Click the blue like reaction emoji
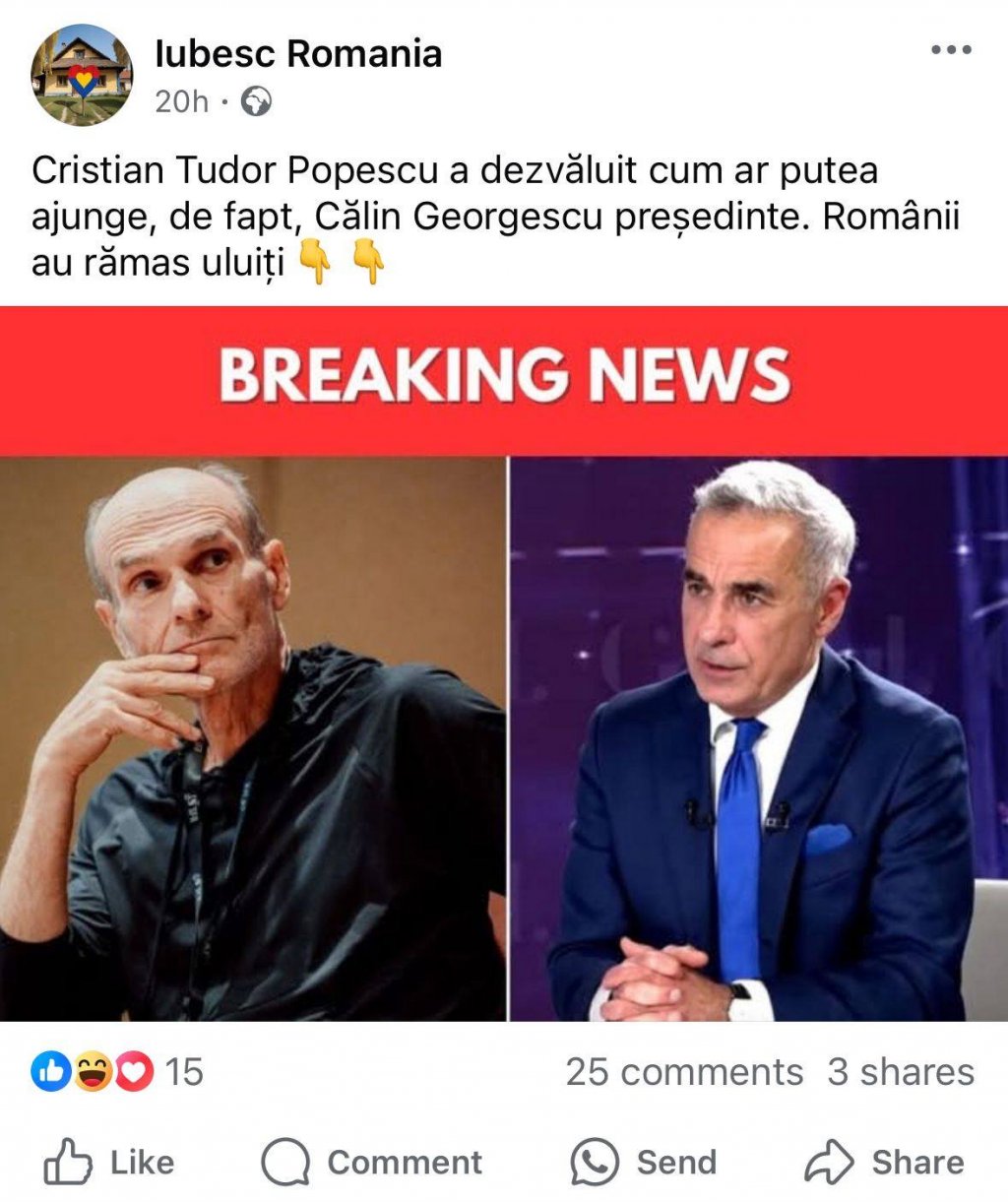Viewport: 1008px width, 1202px height. coord(50,1071)
